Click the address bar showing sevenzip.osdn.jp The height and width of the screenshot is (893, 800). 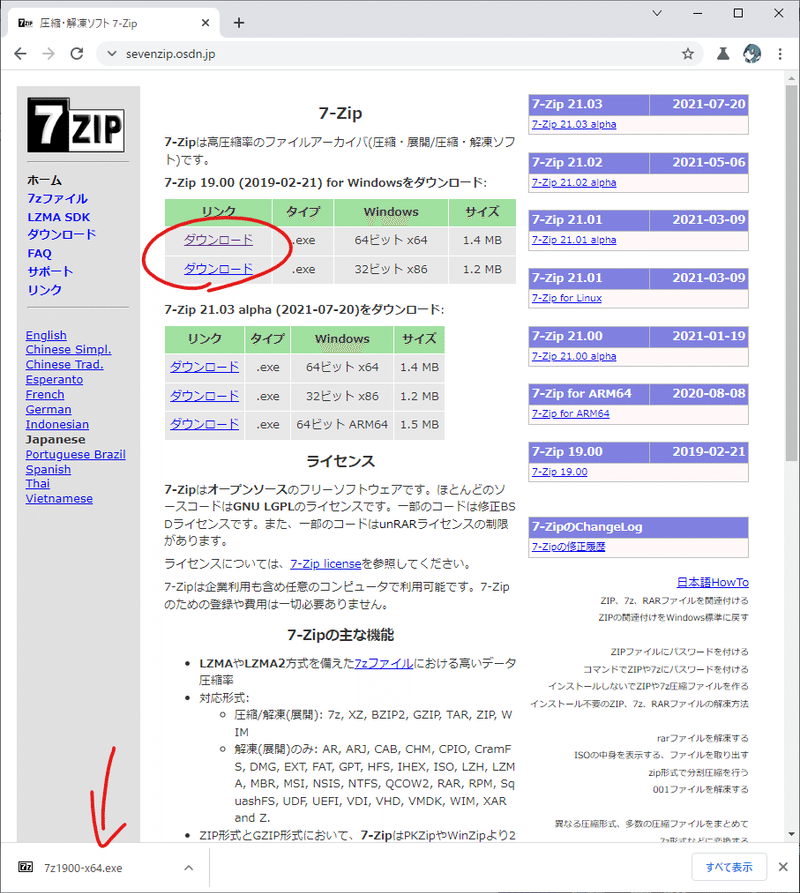click(399, 54)
